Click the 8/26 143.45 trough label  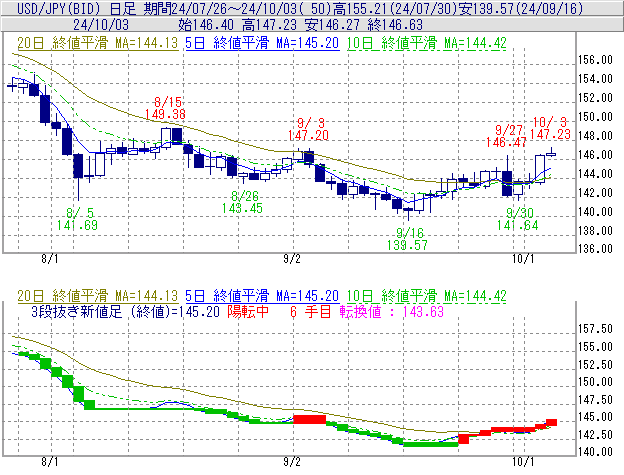[242, 202]
